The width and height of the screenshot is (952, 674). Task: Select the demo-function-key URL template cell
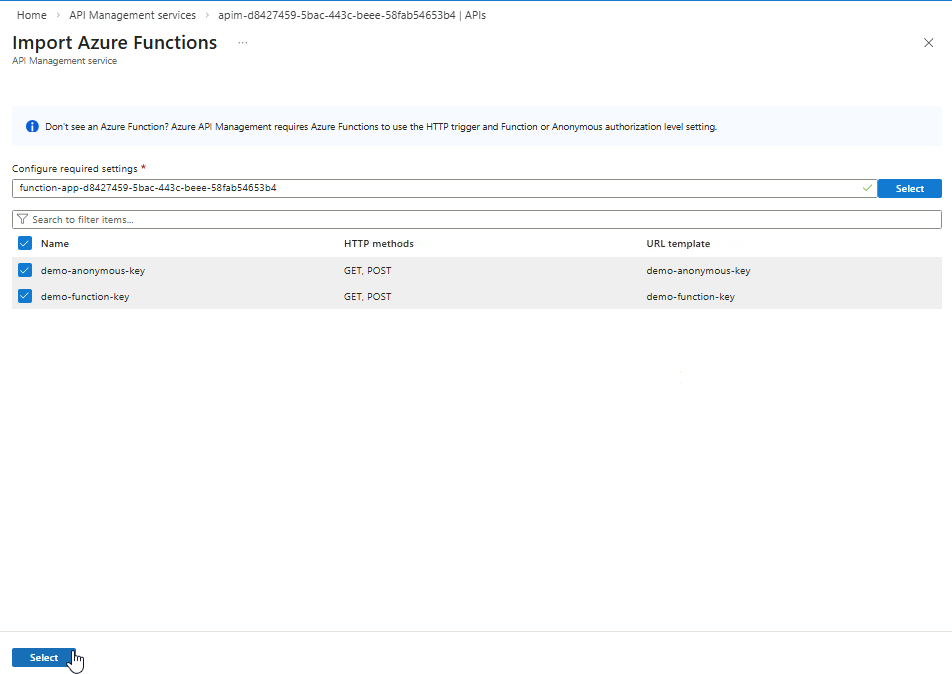click(x=690, y=296)
